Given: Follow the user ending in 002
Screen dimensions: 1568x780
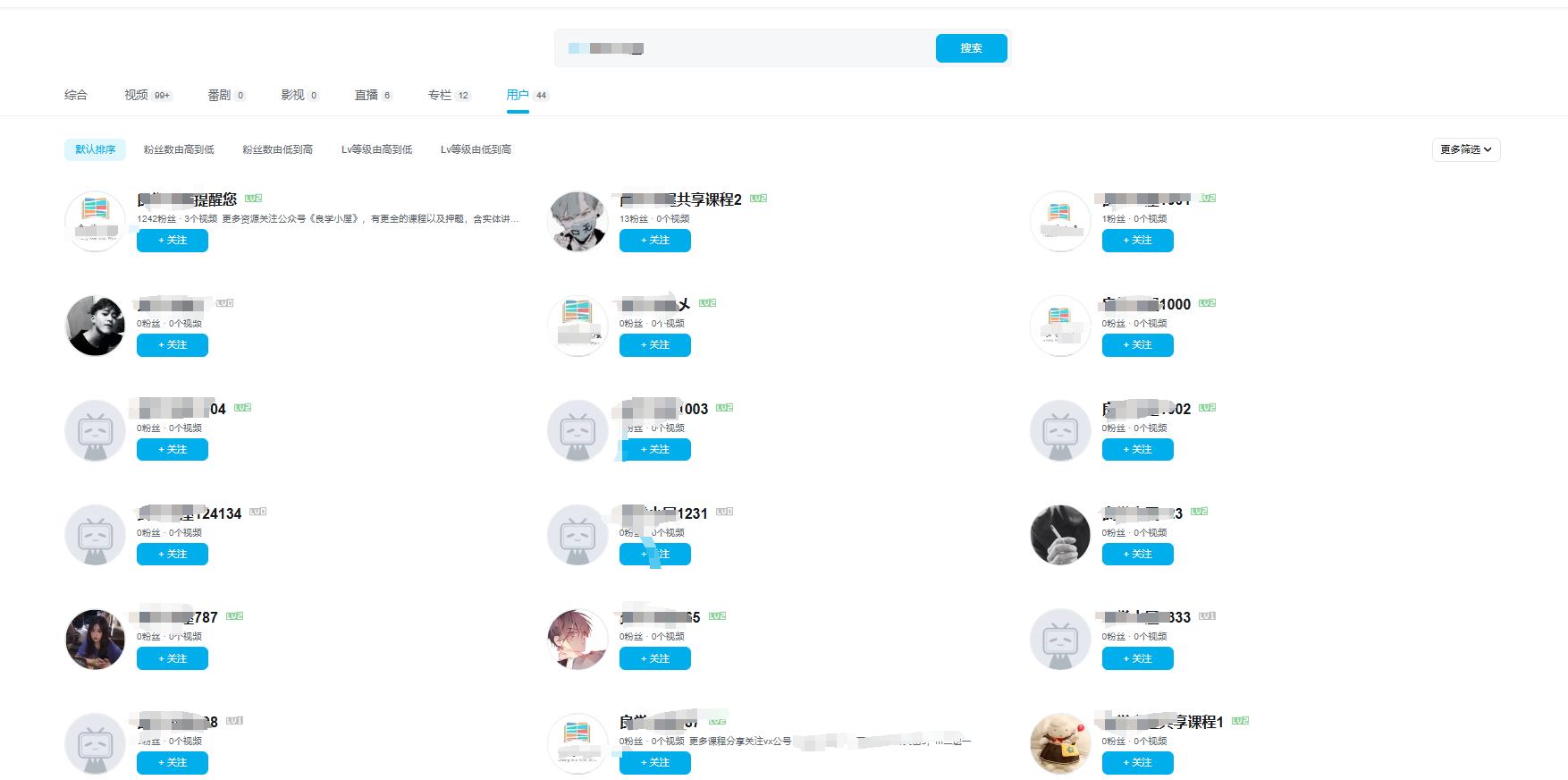Looking at the screenshot, I should point(1138,450).
